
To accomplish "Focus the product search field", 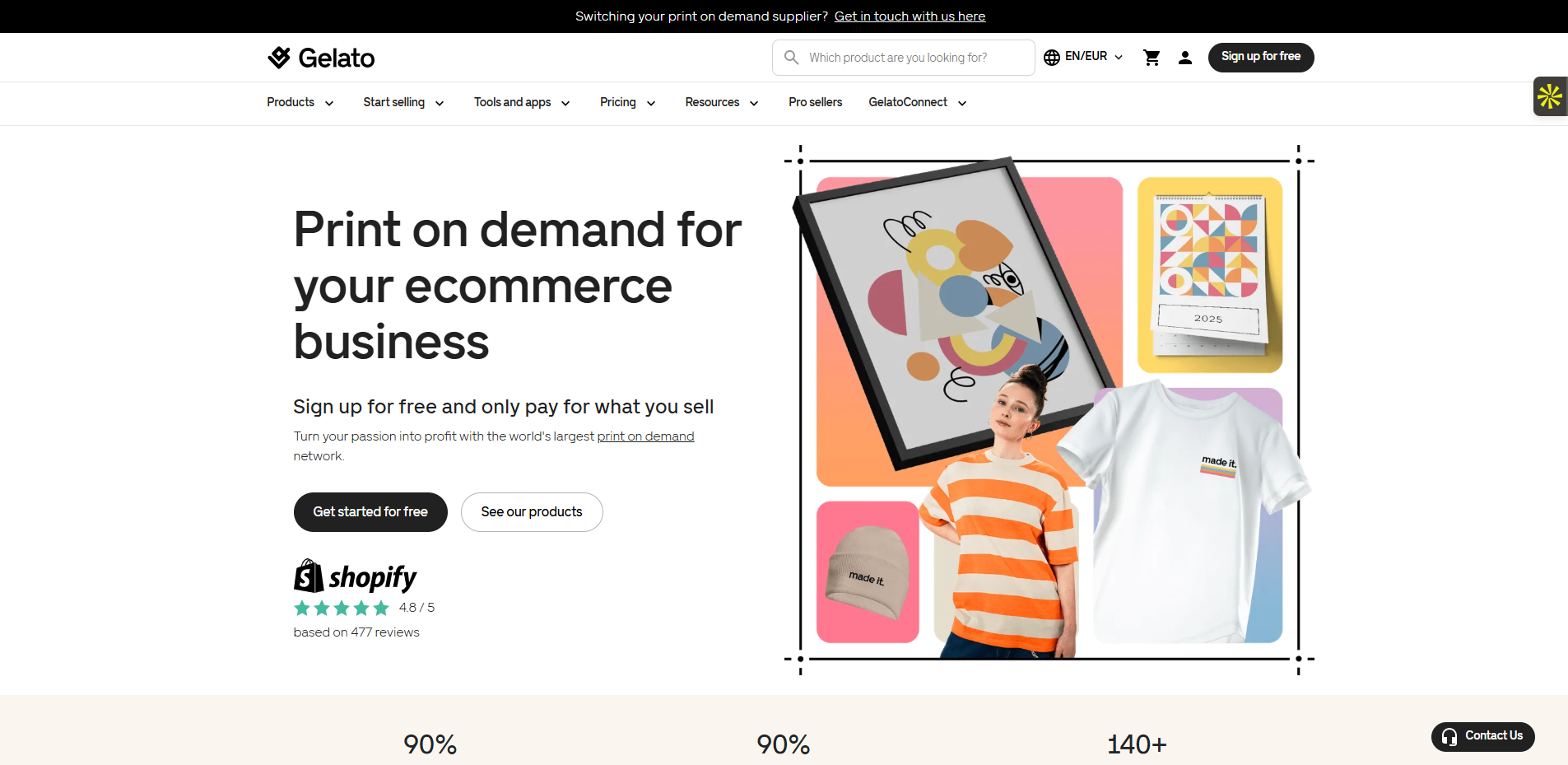I will 903,58.
